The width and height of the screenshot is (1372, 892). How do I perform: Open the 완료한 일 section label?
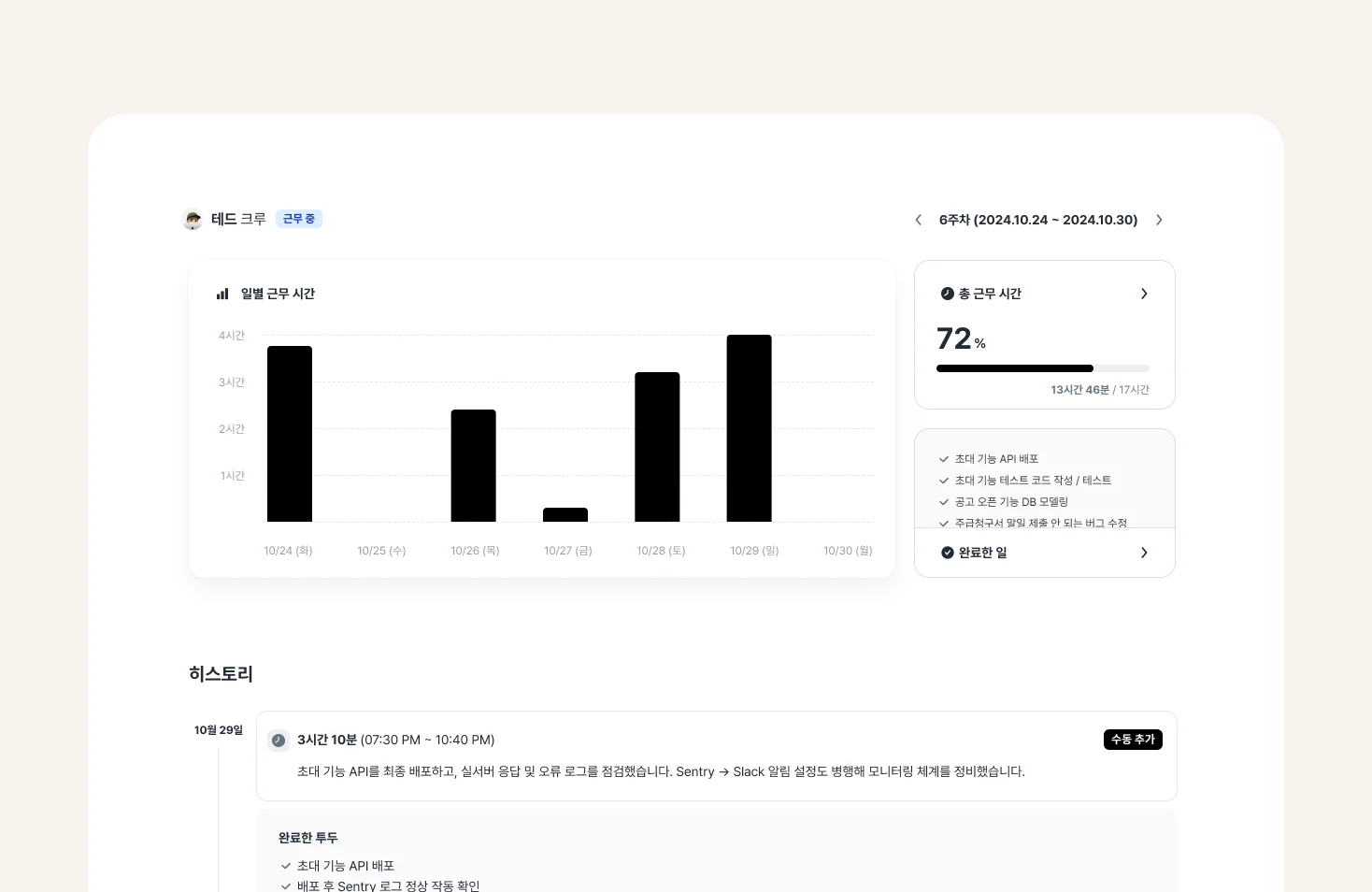[982, 553]
